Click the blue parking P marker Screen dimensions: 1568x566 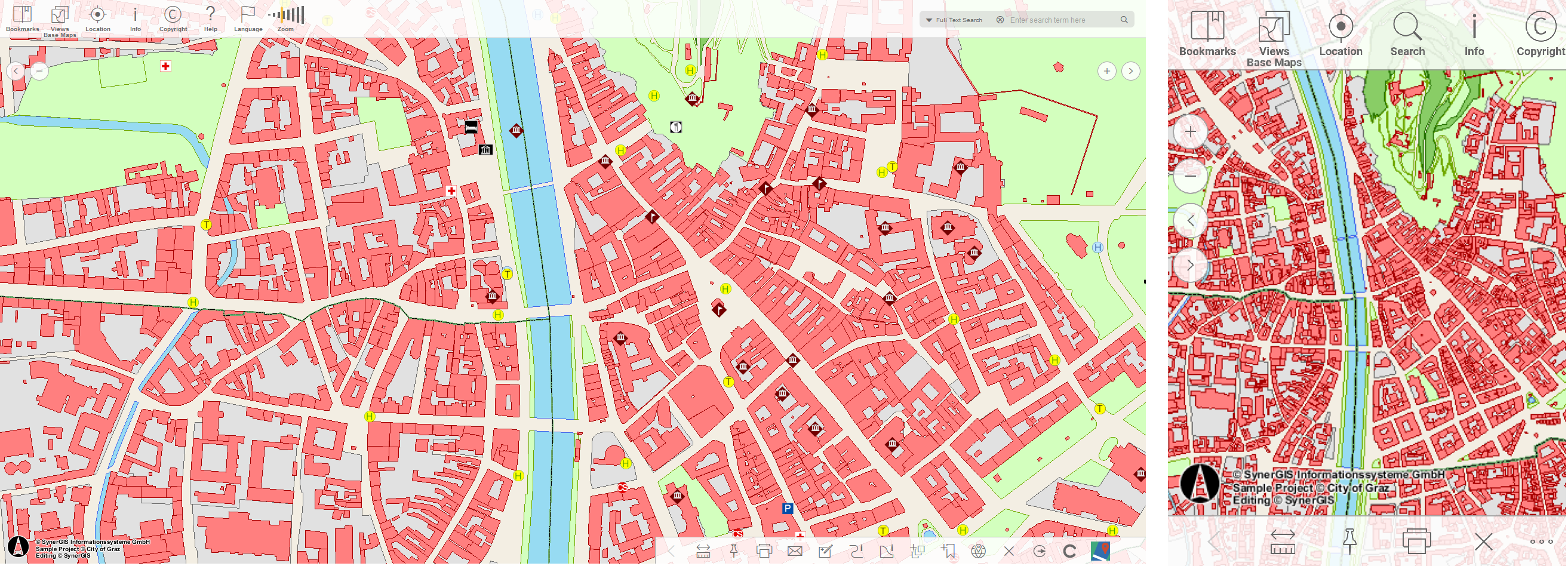click(x=788, y=509)
